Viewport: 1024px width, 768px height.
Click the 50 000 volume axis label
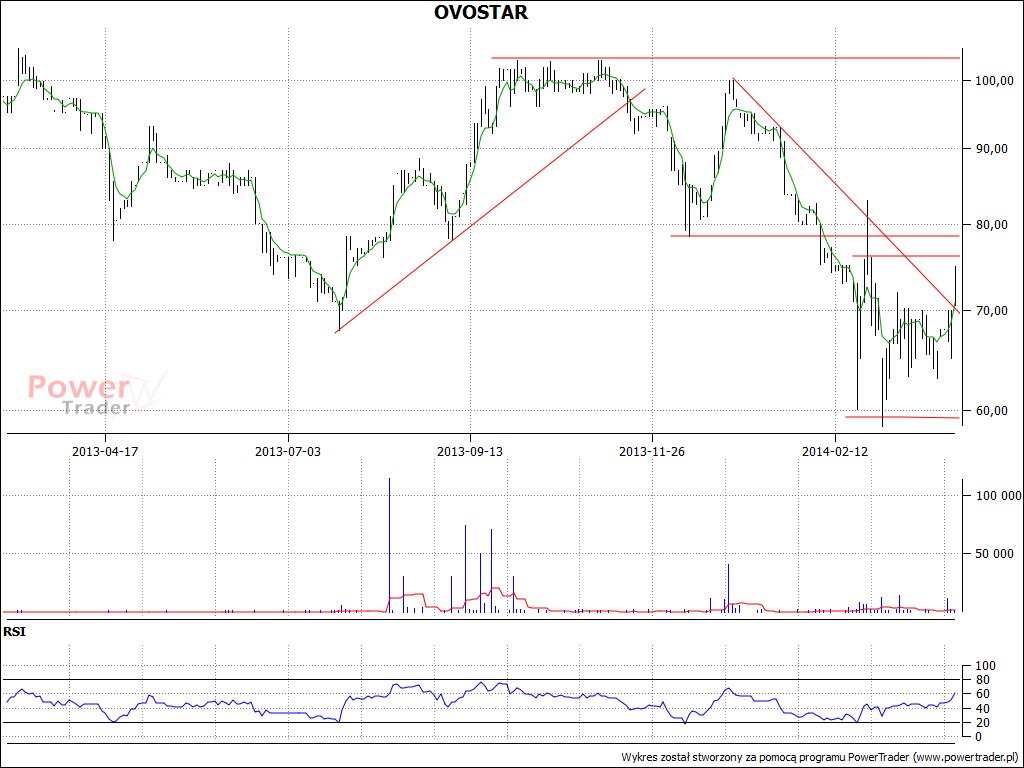[x=994, y=554]
